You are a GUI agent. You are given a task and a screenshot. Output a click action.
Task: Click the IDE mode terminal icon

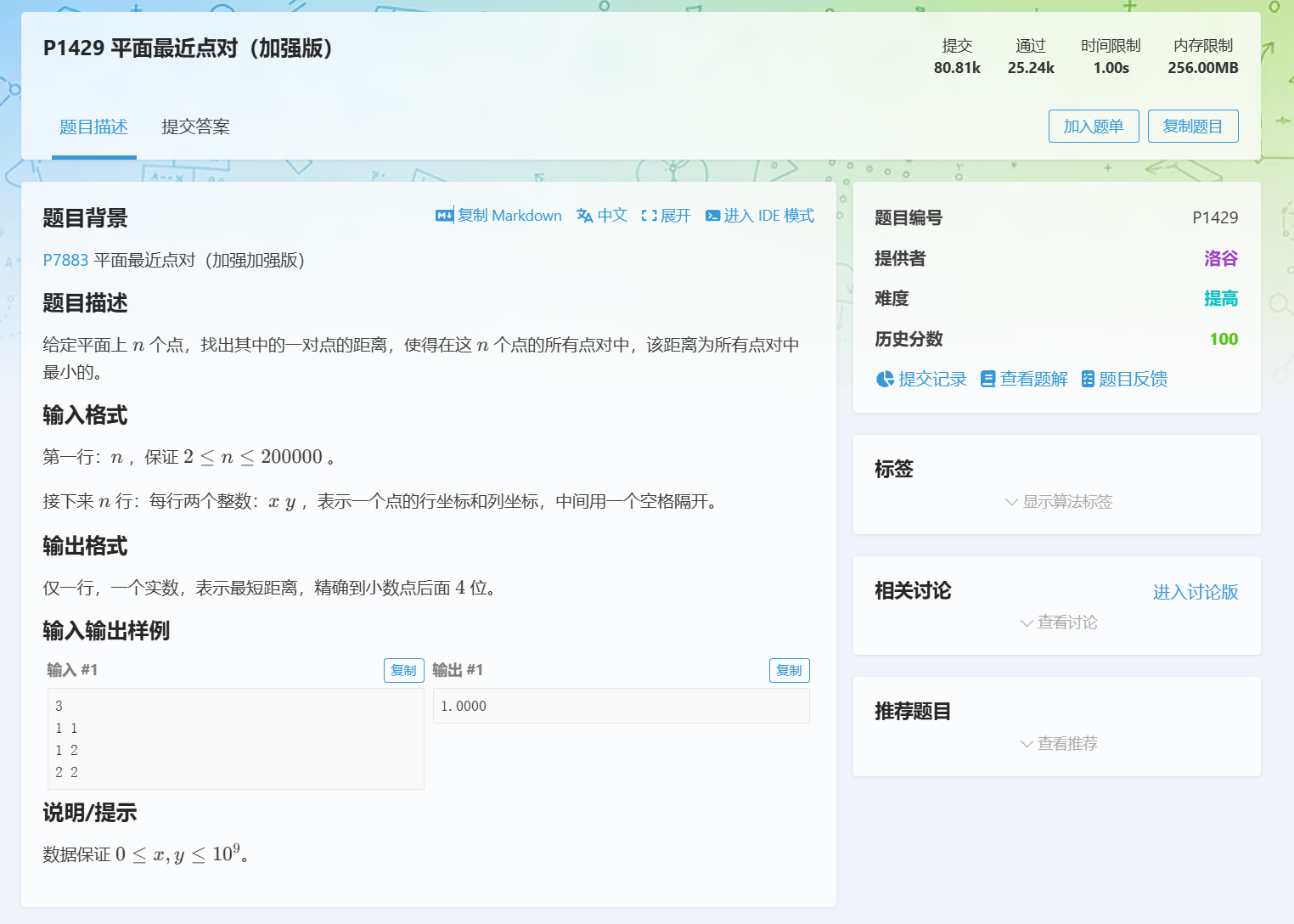click(713, 216)
